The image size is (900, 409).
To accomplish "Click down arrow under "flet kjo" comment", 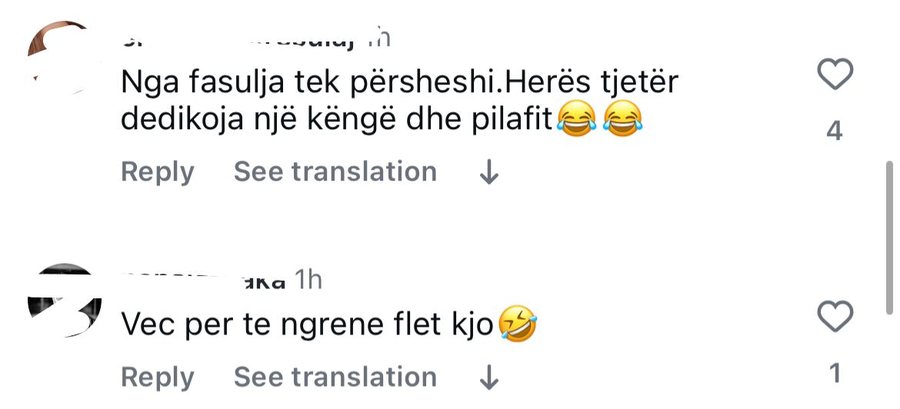I will click(489, 378).
